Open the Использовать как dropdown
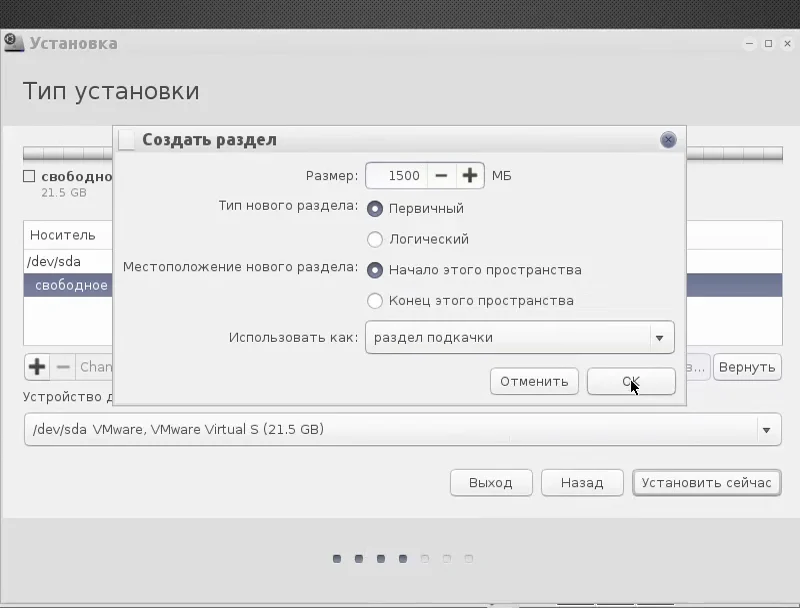Image resolution: width=800 pixels, height=608 pixels. [520, 337]
